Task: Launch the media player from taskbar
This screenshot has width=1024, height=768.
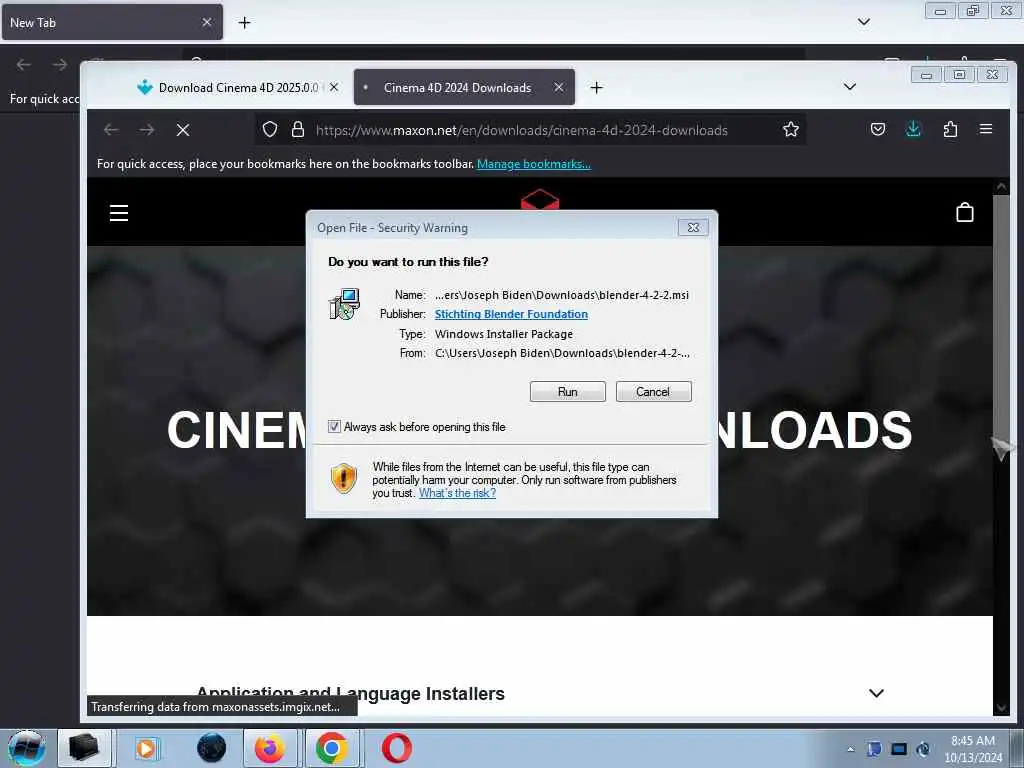Action: (x=147, y=748)
